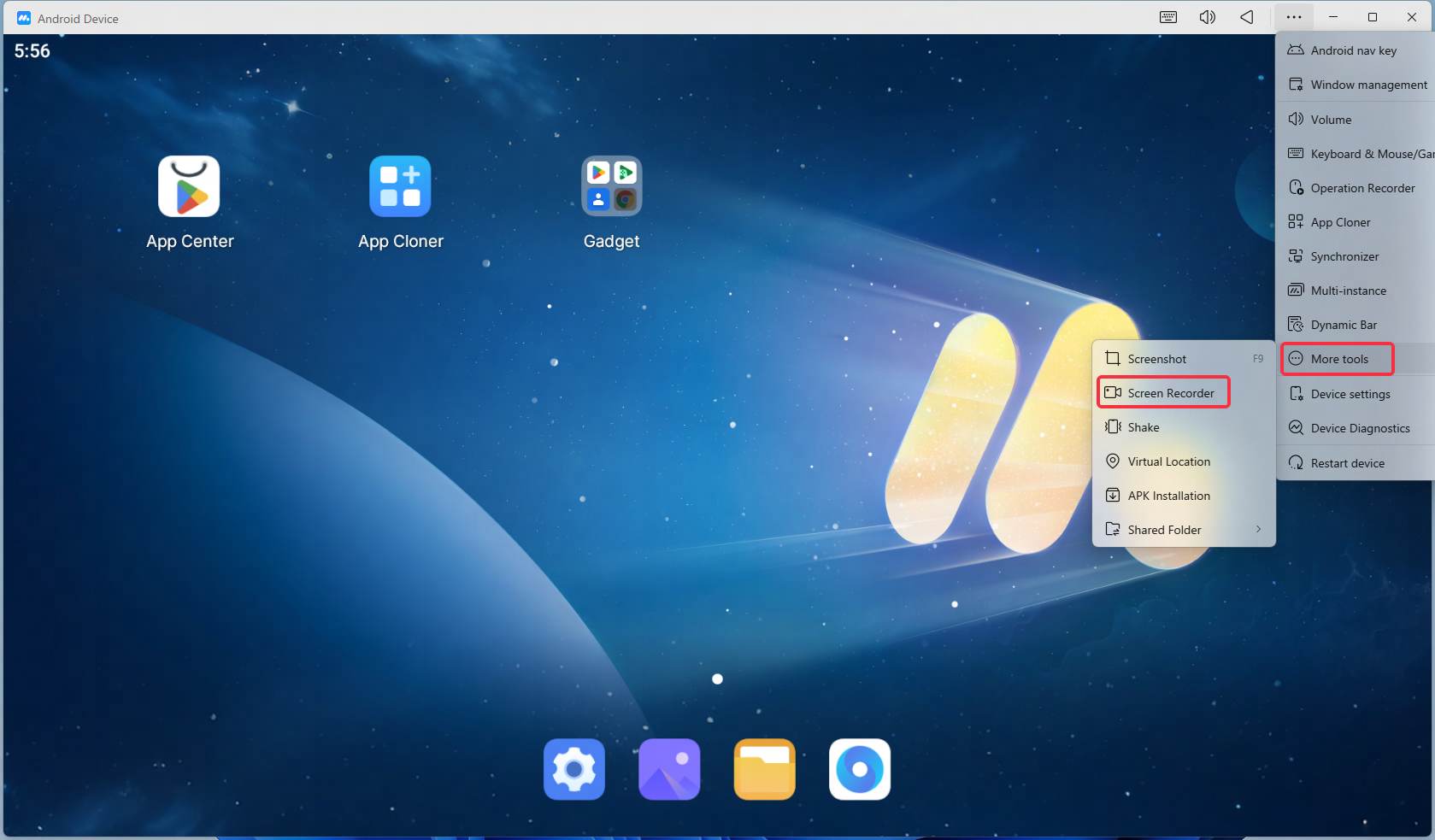Click the Dynamic Bar icon
This screenshot has height=840, width=1435.
point(1296,324)
